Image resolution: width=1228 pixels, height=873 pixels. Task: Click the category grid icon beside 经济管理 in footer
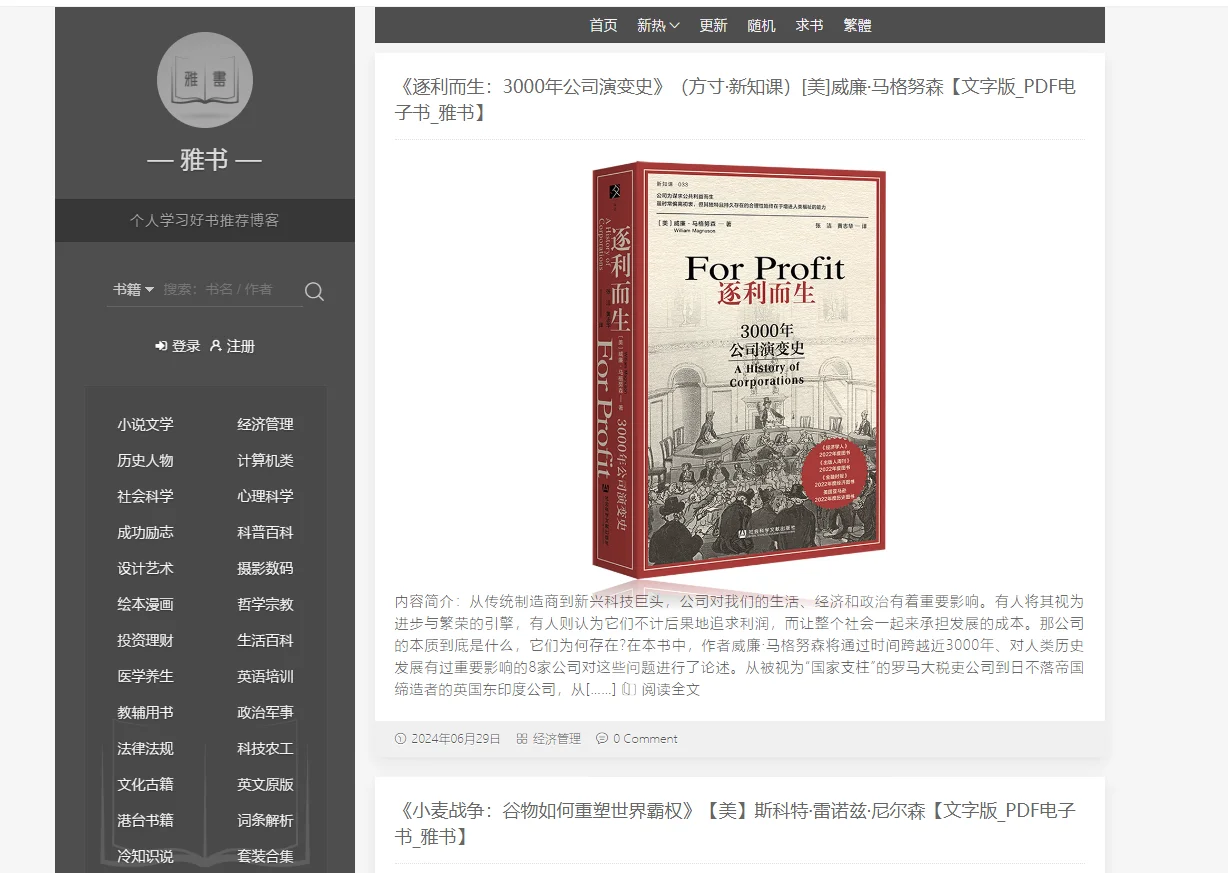coord(522,739)
